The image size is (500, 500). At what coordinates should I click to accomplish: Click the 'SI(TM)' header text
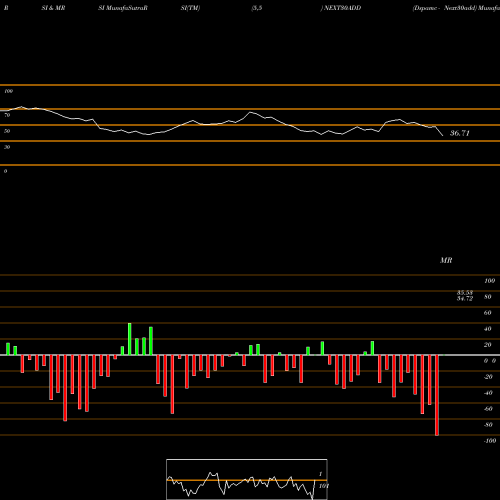(x=190, y=8)
